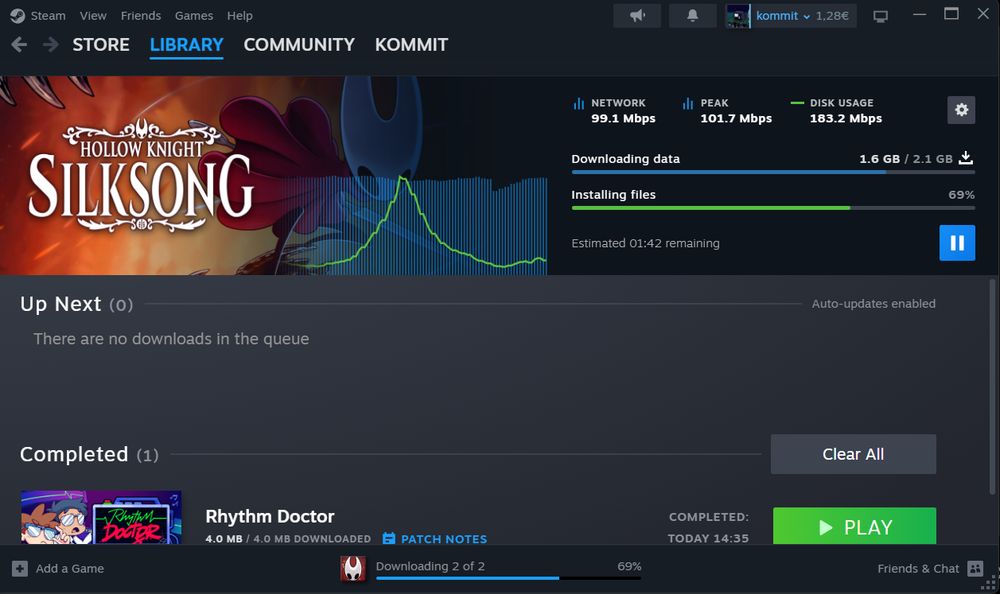This screenshot has width=1000, height=594.
Task: Open the Games menu
Action: pyautogui.click(x=194, y=15)
